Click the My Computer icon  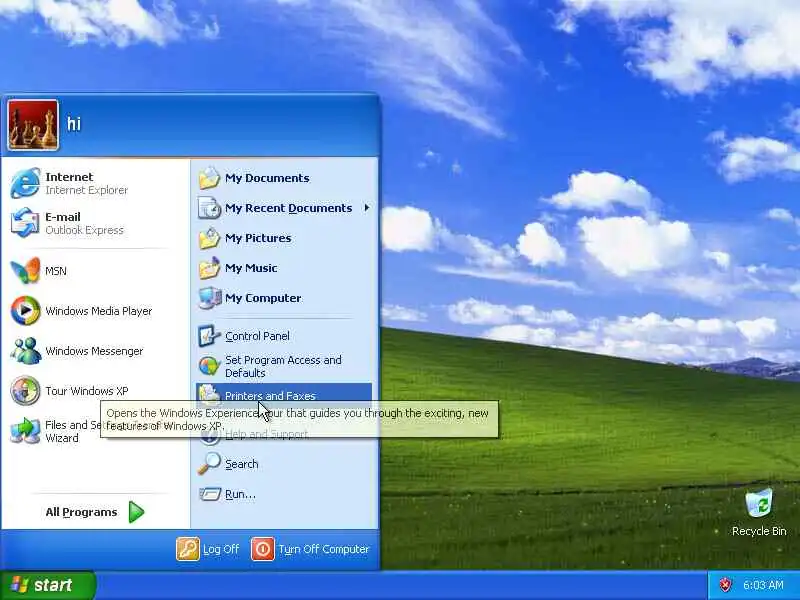click(x=209, y=298)
